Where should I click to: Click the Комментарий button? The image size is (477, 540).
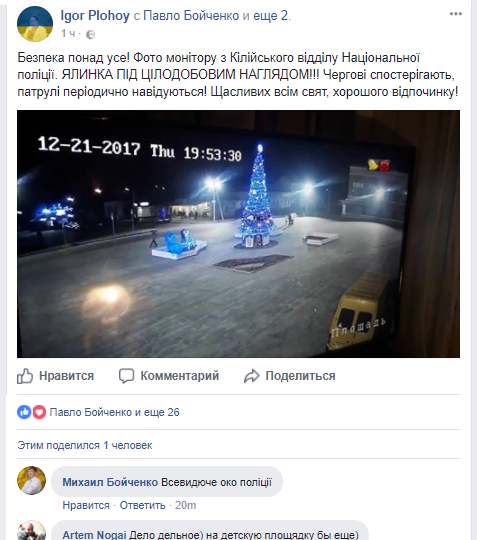tap(169, 376)
